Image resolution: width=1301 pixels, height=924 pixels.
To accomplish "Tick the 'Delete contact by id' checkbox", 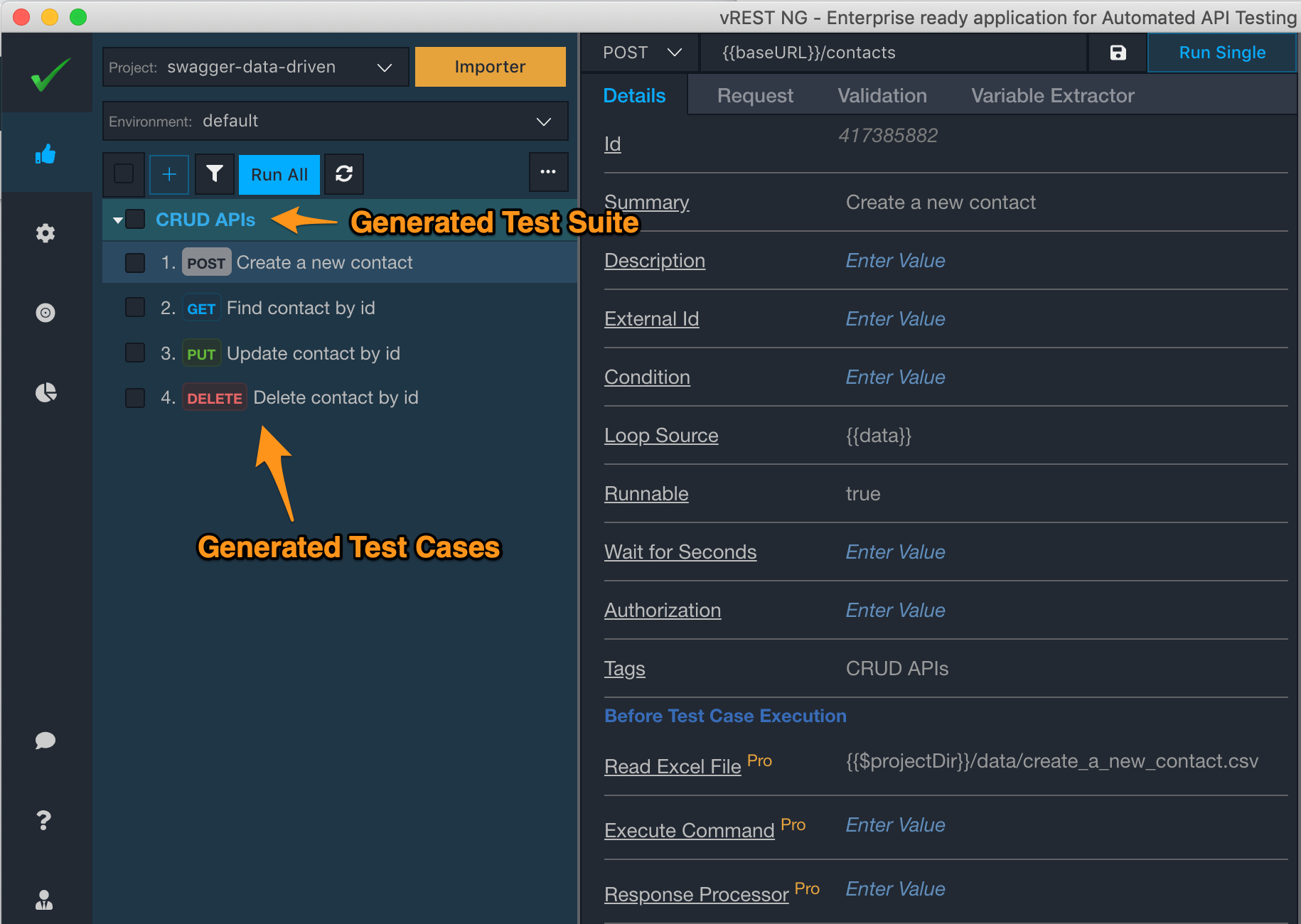I will click(135, 398).
